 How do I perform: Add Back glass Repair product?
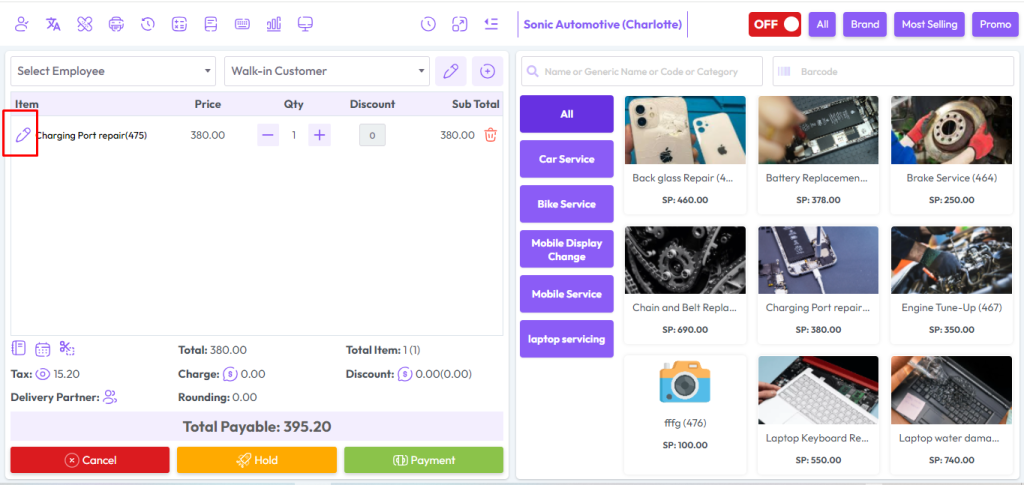point(685,155)
